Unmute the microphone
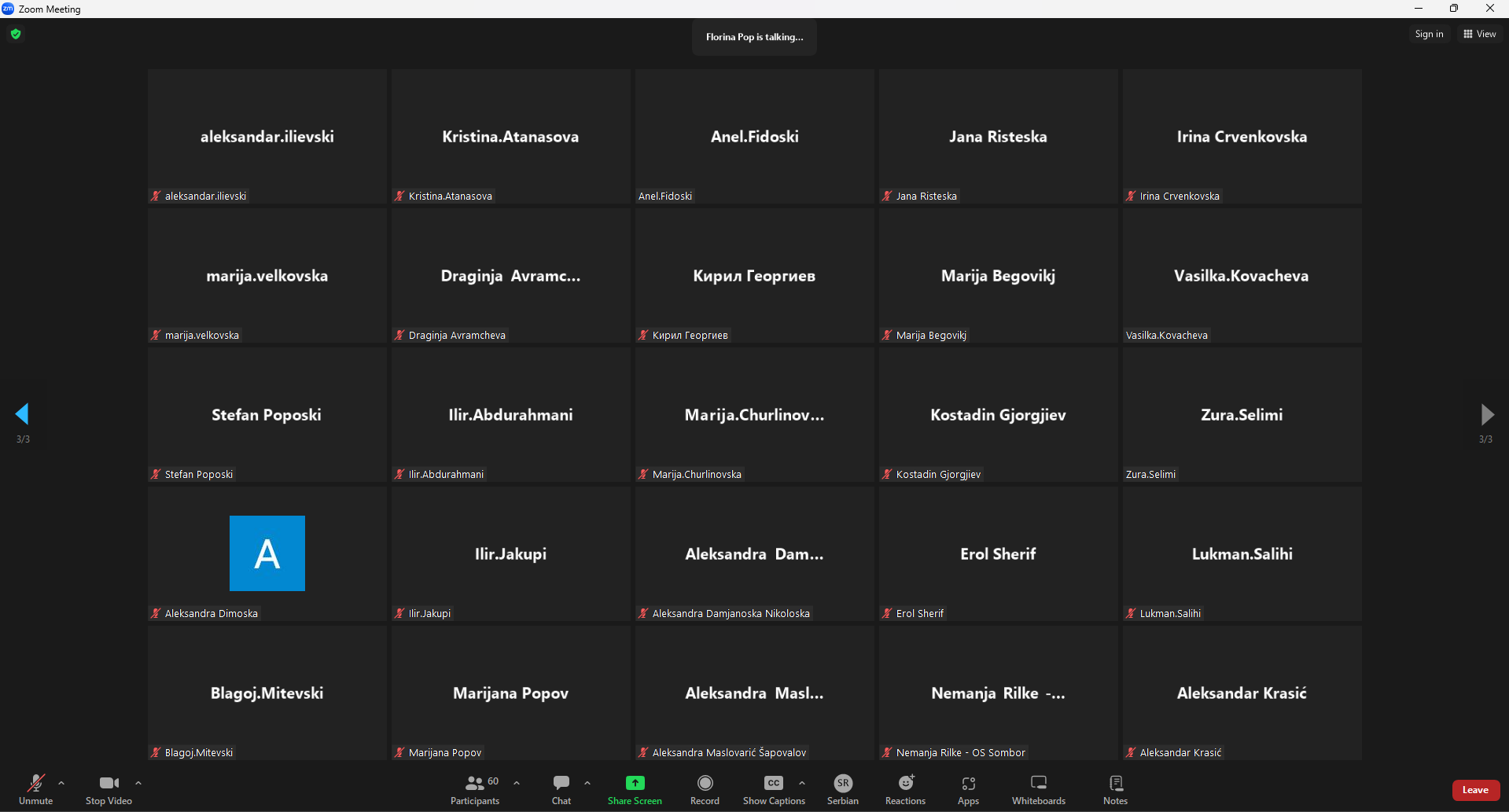Image resolution: width=1509 pixels, height=812 pixels. pyautogui.click(x=35, y=789)
